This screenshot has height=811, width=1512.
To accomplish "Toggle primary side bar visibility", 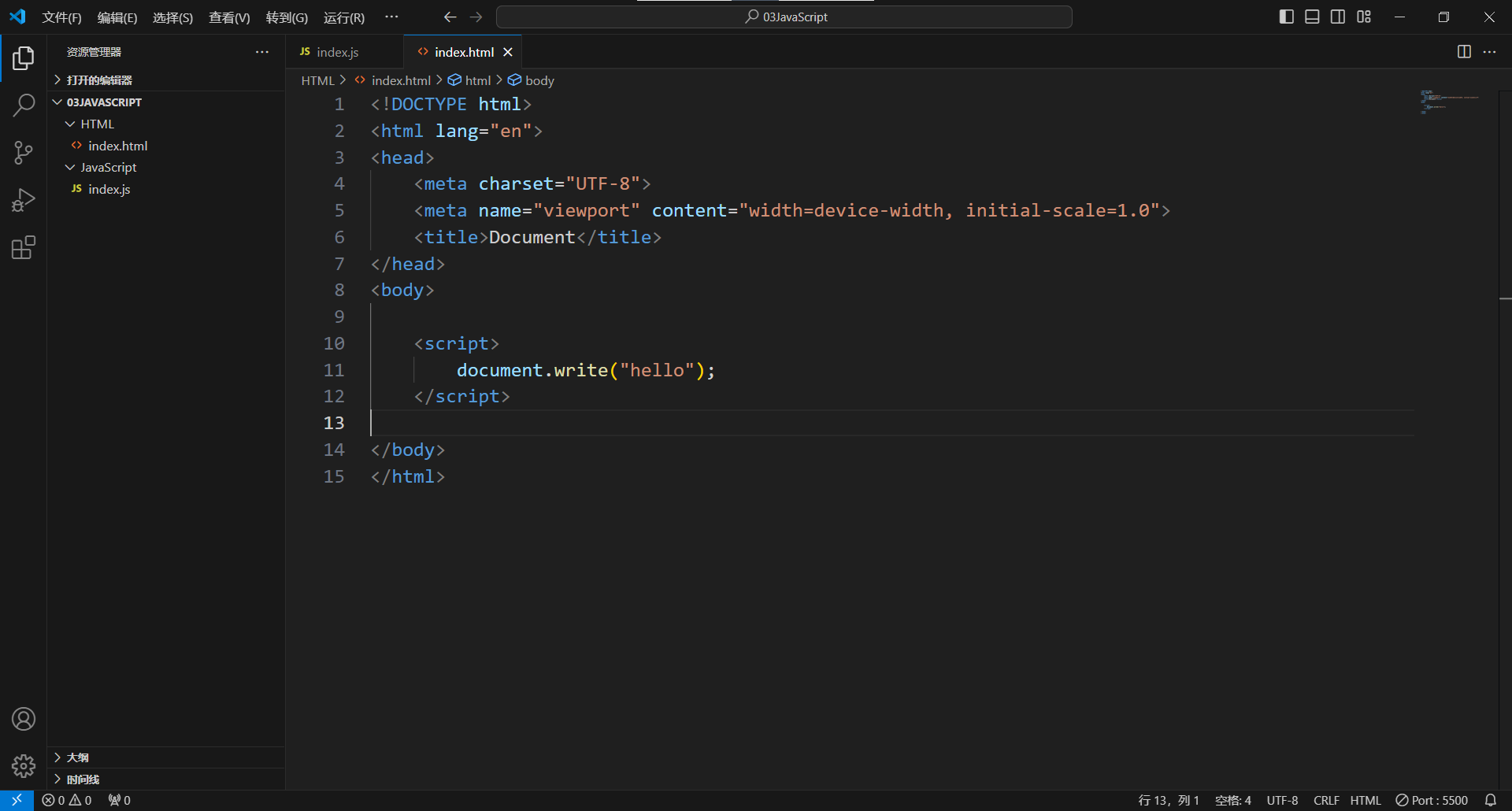I will coord(1287,17).
